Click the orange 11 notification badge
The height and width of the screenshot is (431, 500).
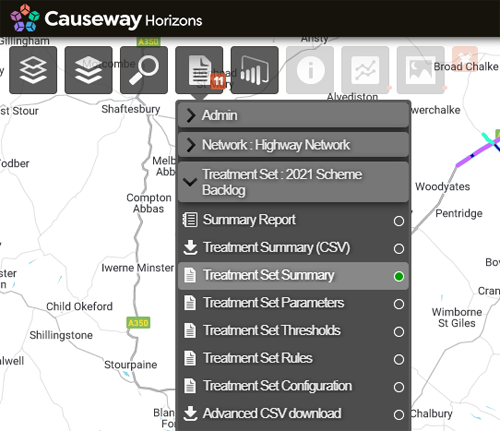click(x=218, y=81)
